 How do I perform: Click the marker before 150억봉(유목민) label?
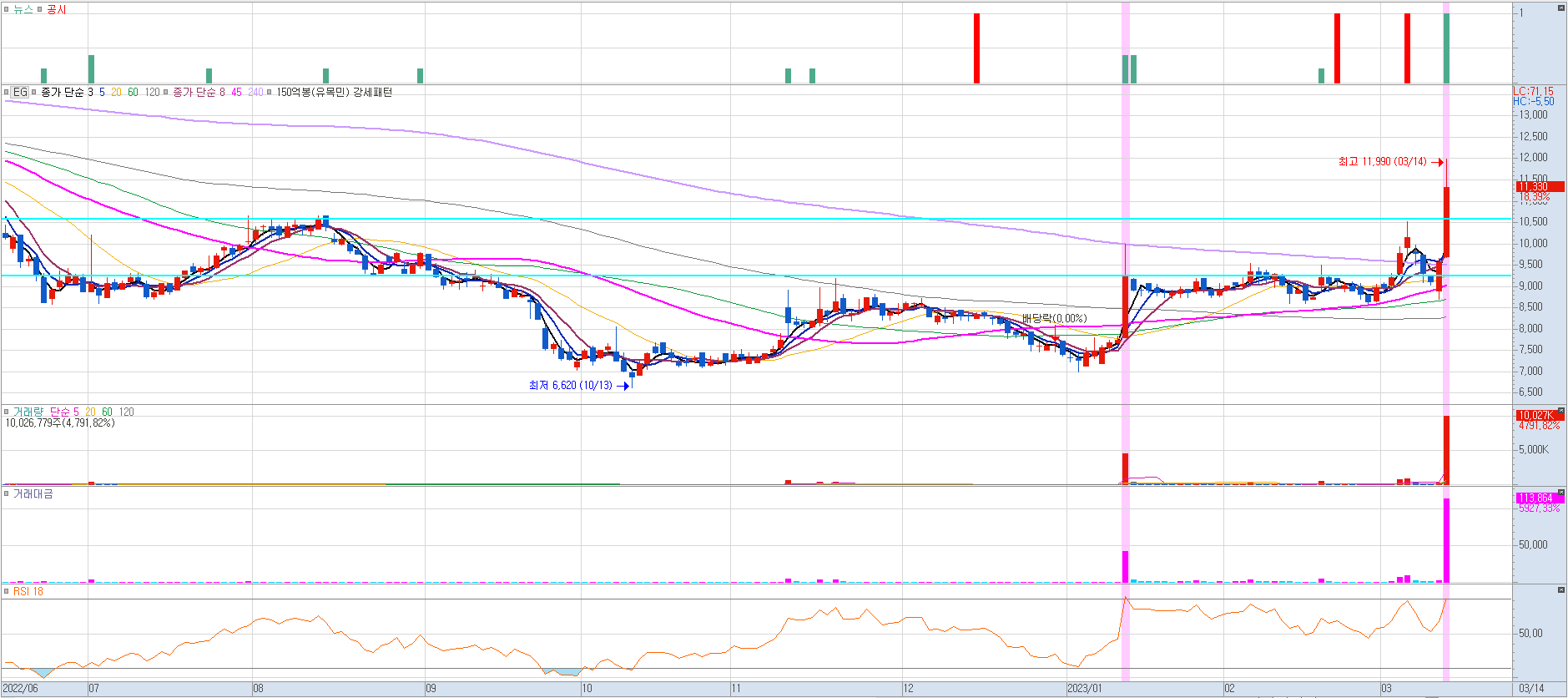(x=270, y=93)
